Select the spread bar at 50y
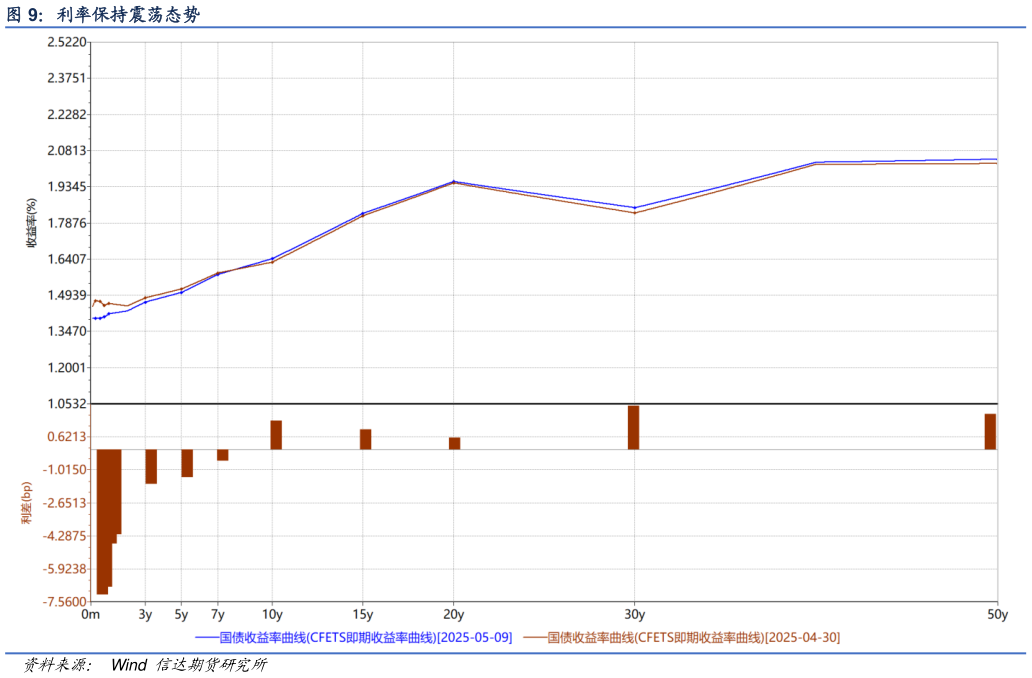1032x678 pixels. tap(990, 431)
